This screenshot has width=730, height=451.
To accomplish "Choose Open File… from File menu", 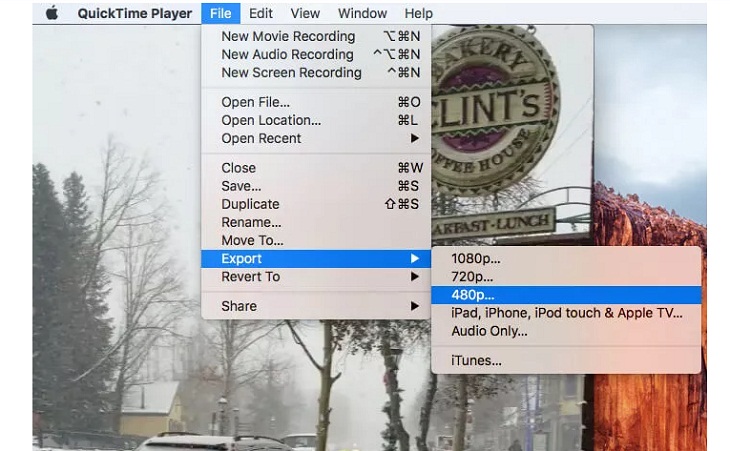I will (x=316, y=102).
